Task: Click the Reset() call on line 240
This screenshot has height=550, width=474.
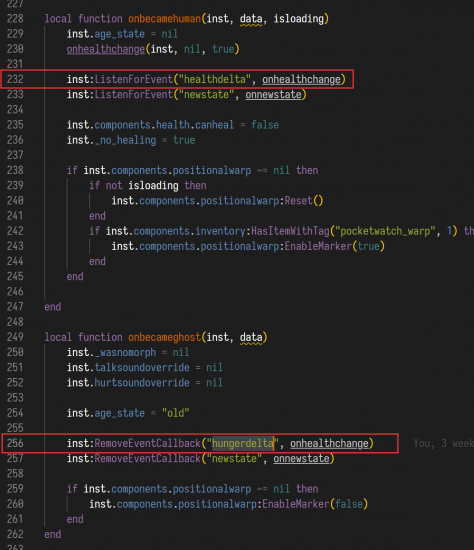Action: click(x=304, y=201)
